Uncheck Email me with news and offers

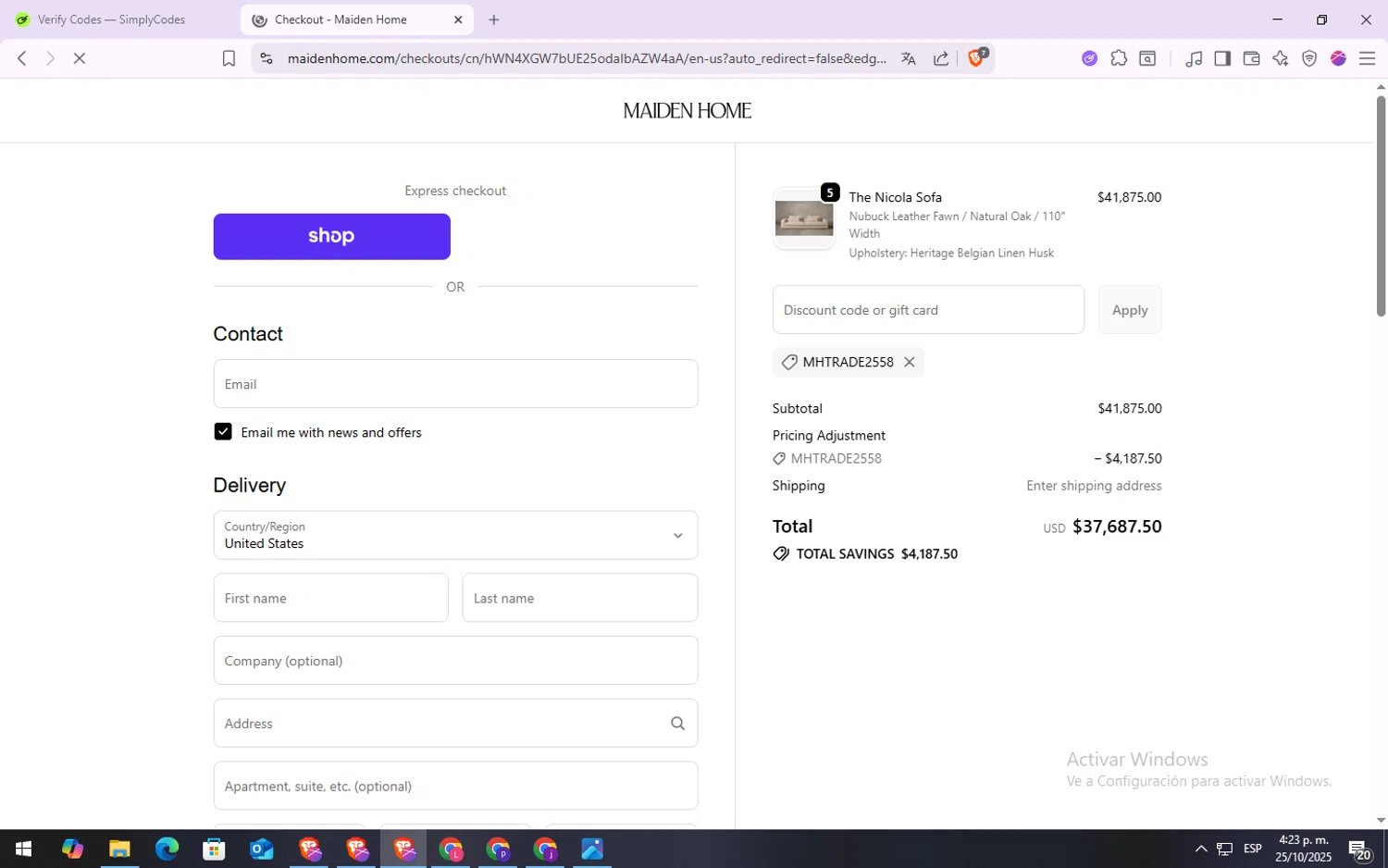pos(223,431)
